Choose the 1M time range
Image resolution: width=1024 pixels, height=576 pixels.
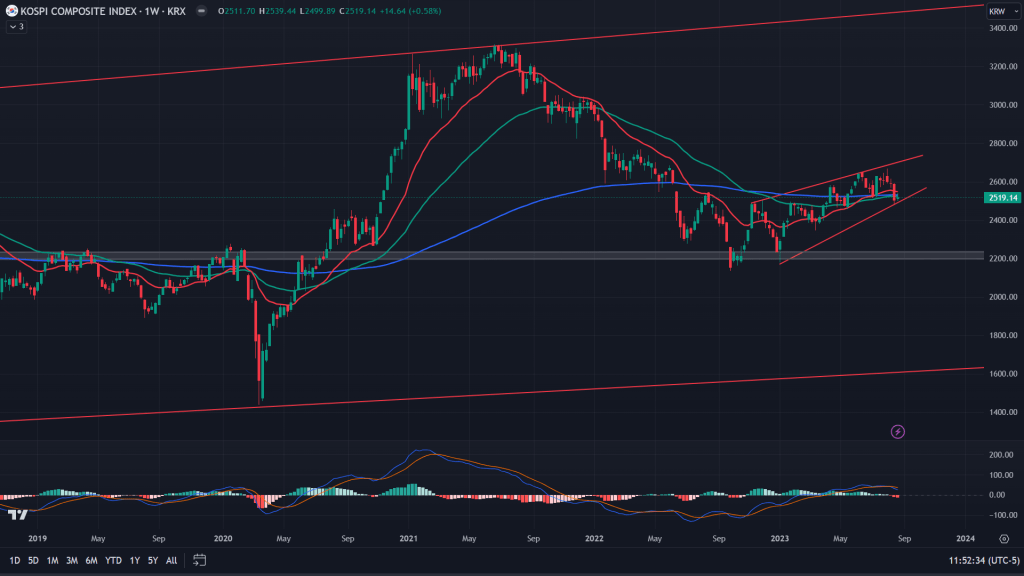point(52,561)
